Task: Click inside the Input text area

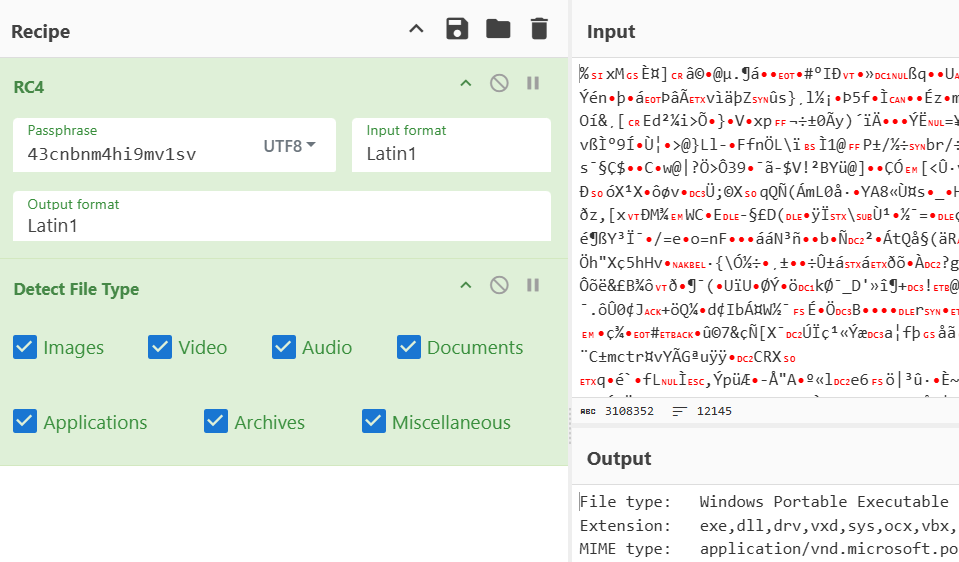Action: point(765,230)
